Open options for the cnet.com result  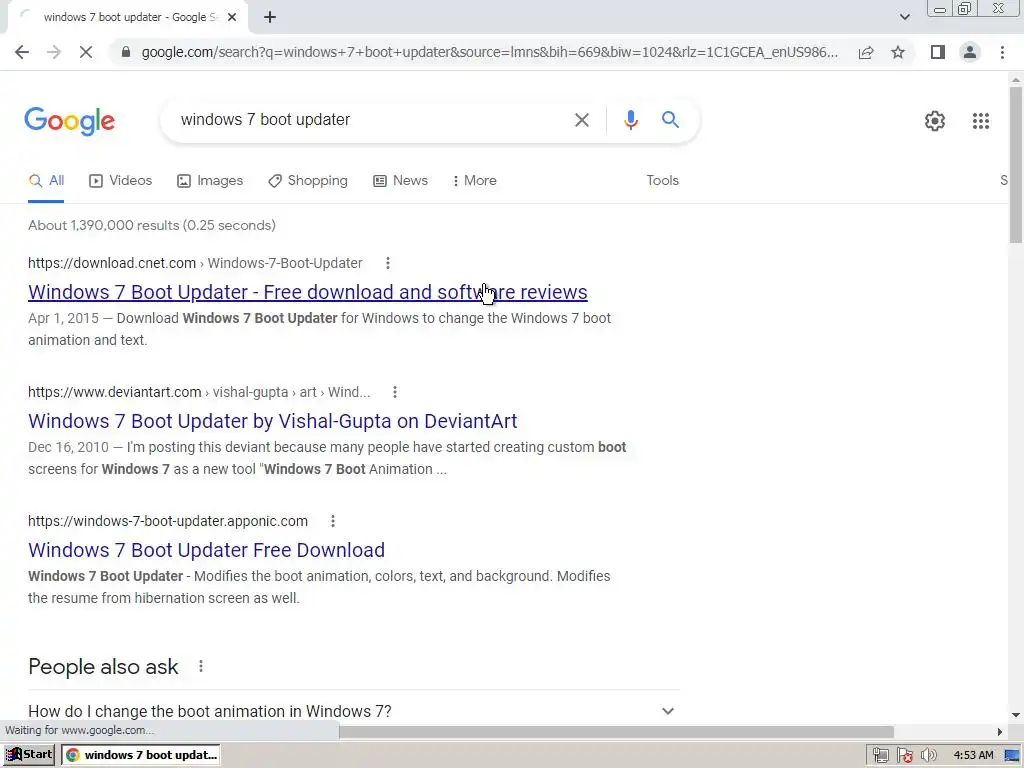pyautogui.click(x=388, y=263)
